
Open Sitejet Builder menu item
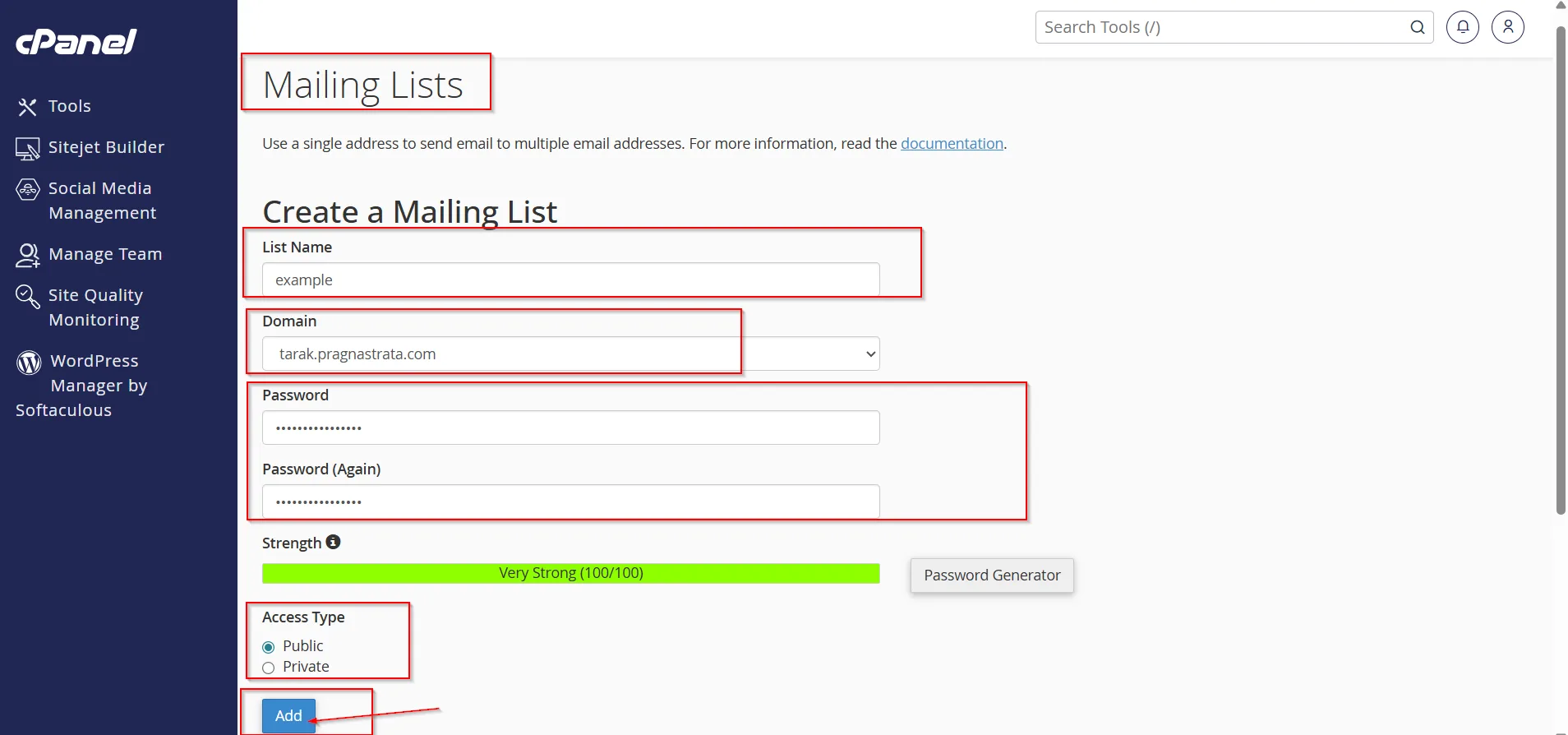tap(106, 147)
